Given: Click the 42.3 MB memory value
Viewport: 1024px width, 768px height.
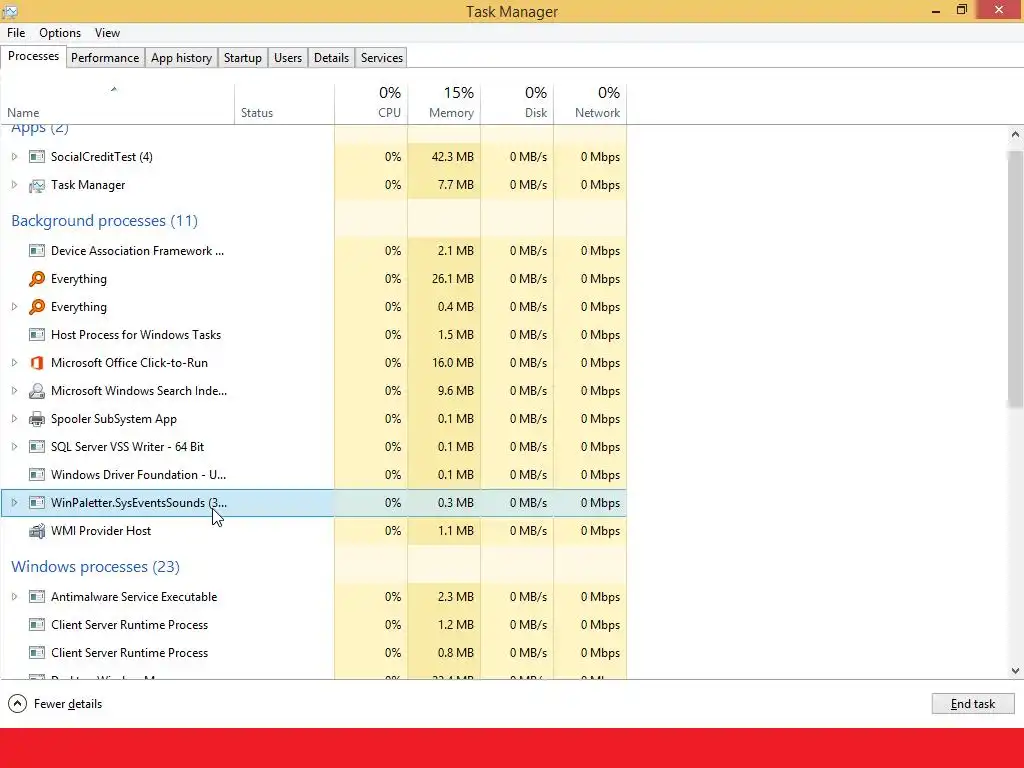Looking at the screenshot, I should click(x=453, y=157).
